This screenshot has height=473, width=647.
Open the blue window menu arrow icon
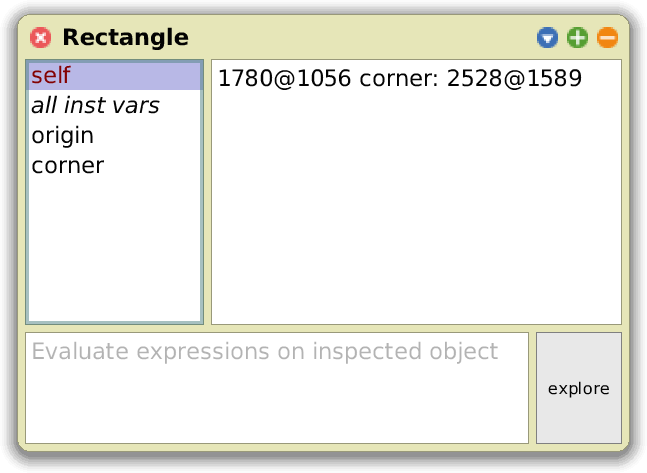click(547, 38)
